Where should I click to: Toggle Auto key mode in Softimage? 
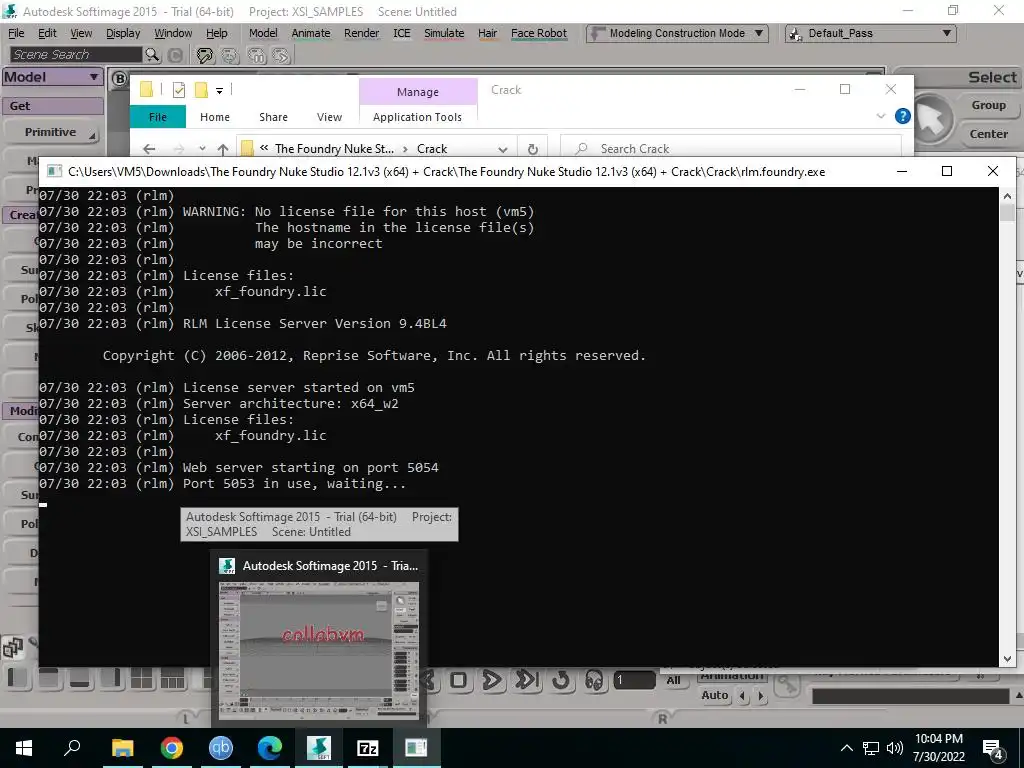[x=714, y=696]
